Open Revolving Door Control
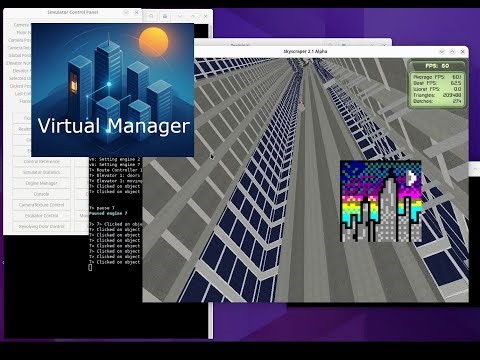 tap(41, 227)
